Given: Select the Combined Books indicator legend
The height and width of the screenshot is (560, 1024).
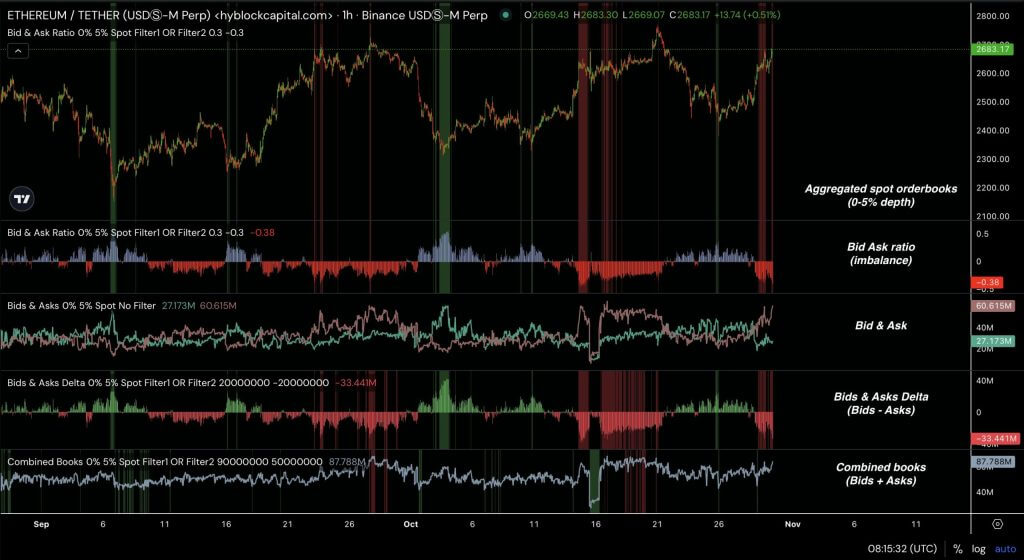Looking at the screenshot, I should coord(186,461).
